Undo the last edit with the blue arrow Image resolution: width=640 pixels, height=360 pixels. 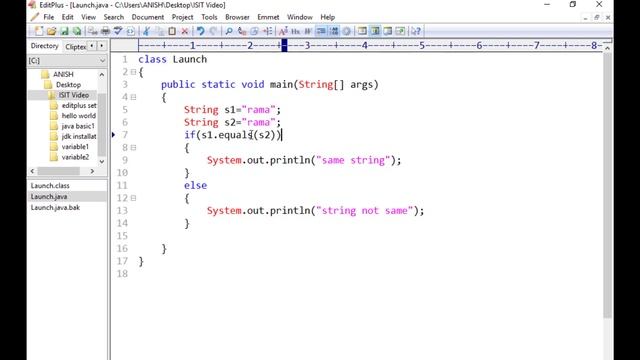coord(200,31)
